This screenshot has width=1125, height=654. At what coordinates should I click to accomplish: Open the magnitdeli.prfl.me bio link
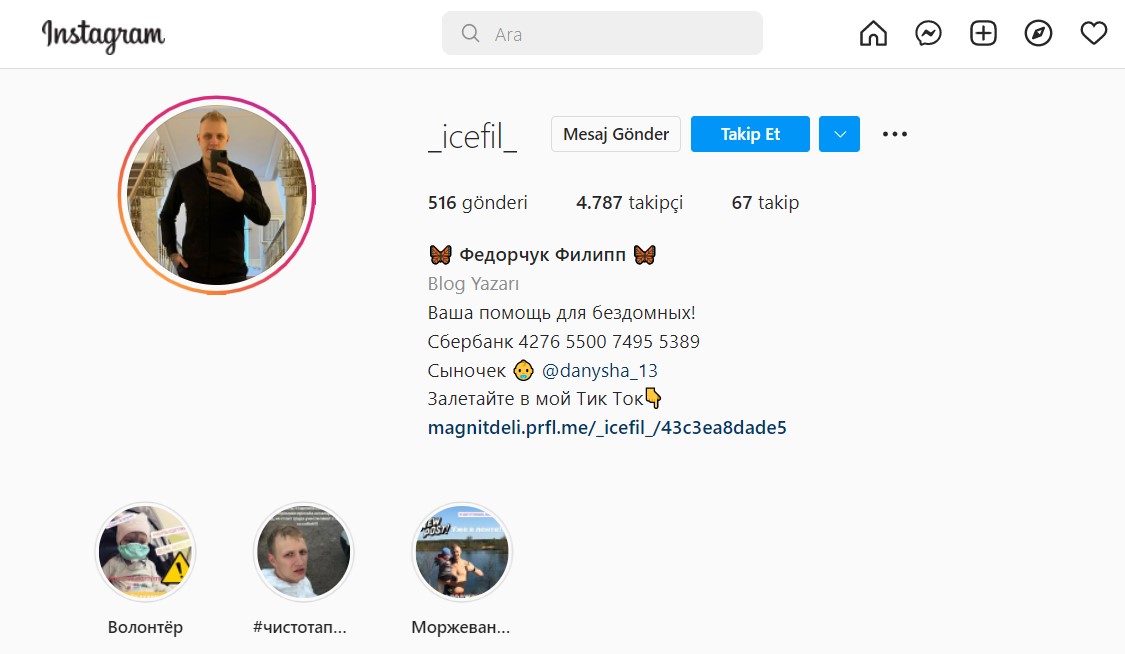607,427
